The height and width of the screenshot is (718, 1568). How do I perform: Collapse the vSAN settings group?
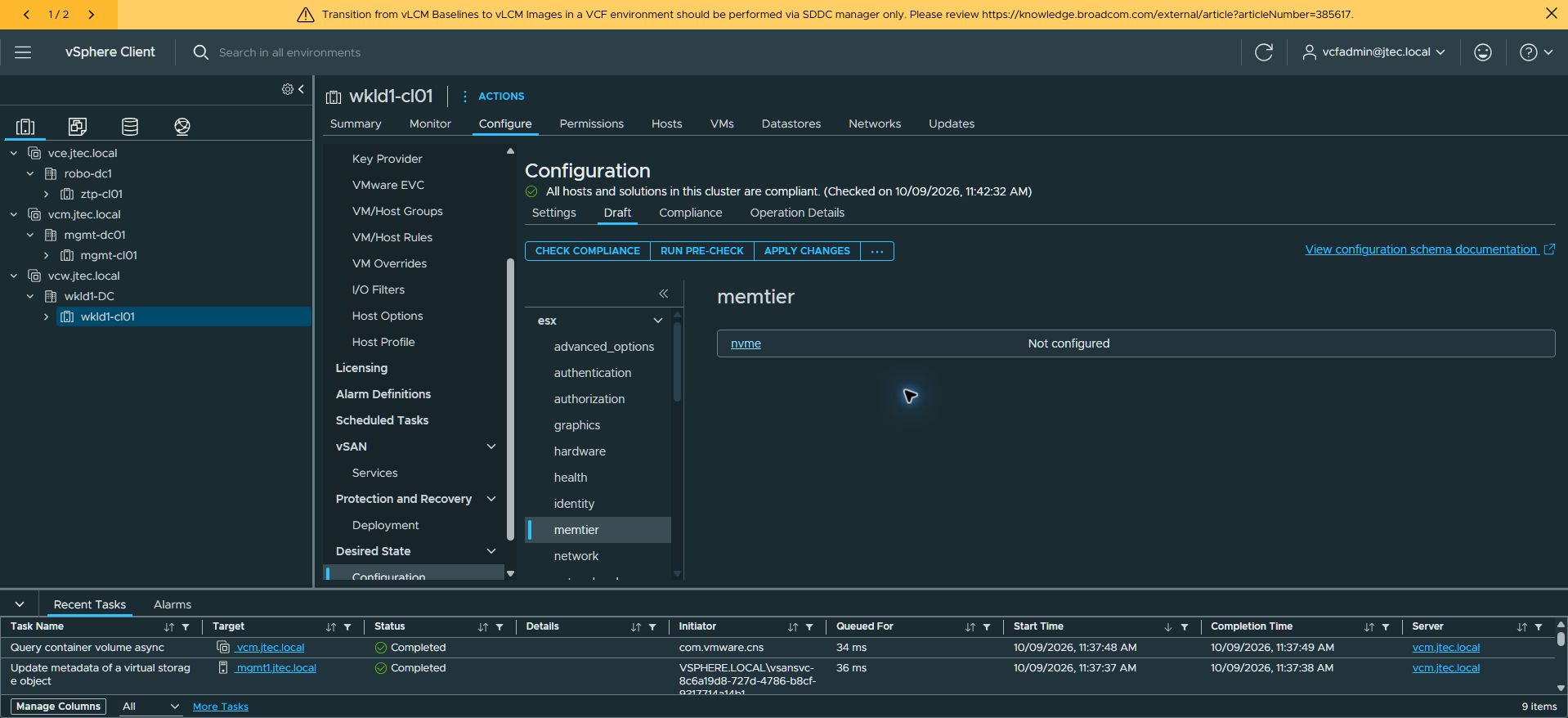coord(491,447)
